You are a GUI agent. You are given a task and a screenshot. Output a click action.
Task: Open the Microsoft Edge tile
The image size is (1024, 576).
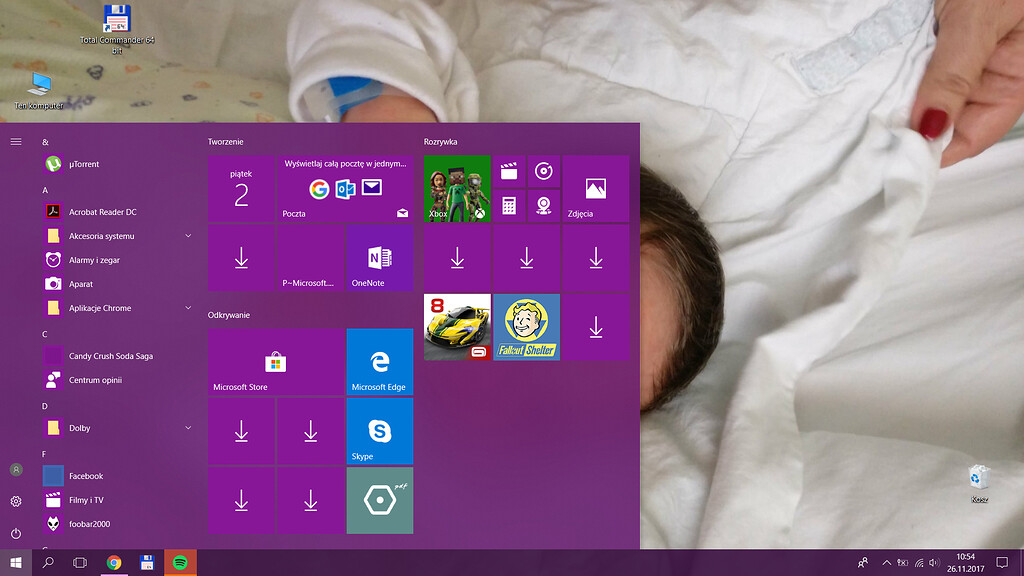[x=379, y=361]
